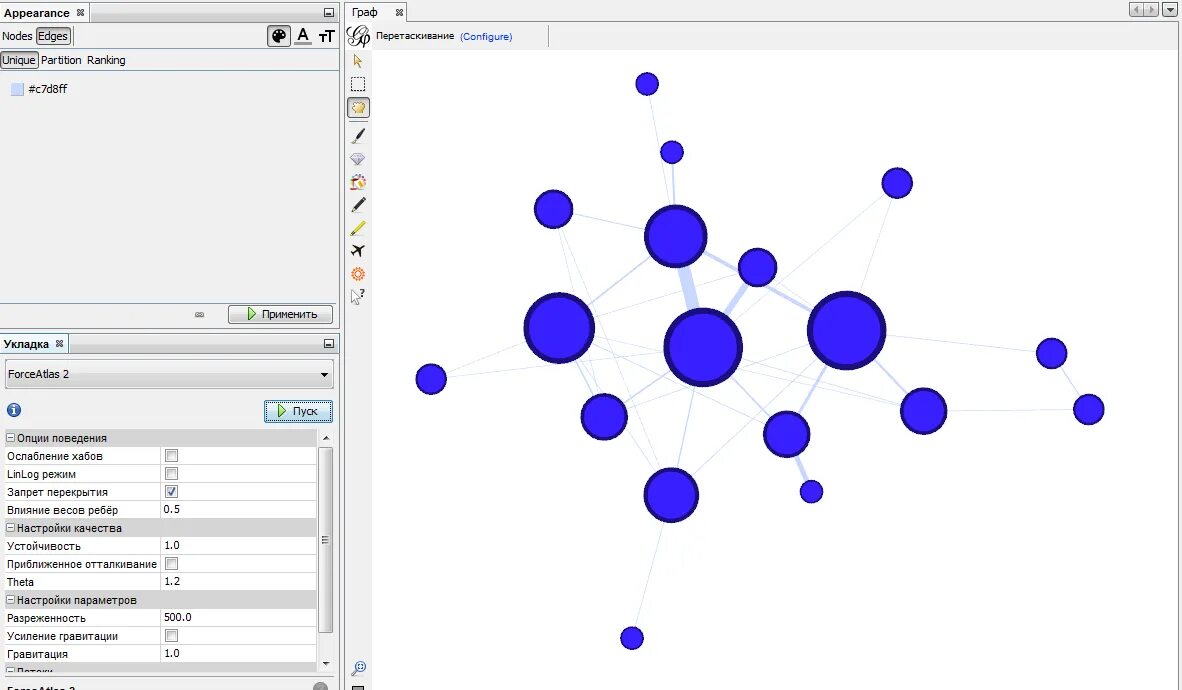1182x690 pixels.
Task: Collapse the Настройки качества section
Action: pos(11,528)
